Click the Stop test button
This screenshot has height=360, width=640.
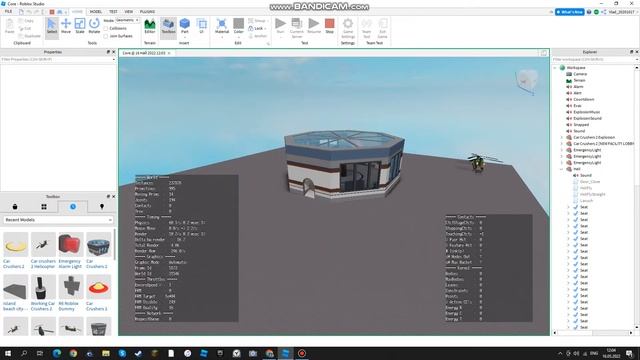[x=329, y=26]
